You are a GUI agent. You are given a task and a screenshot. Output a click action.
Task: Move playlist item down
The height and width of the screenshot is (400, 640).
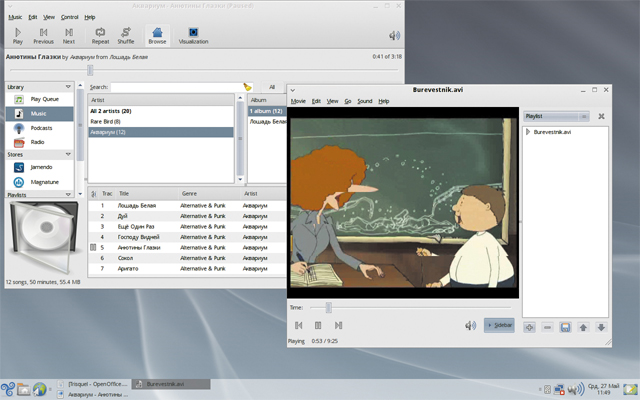pos(601,327)
